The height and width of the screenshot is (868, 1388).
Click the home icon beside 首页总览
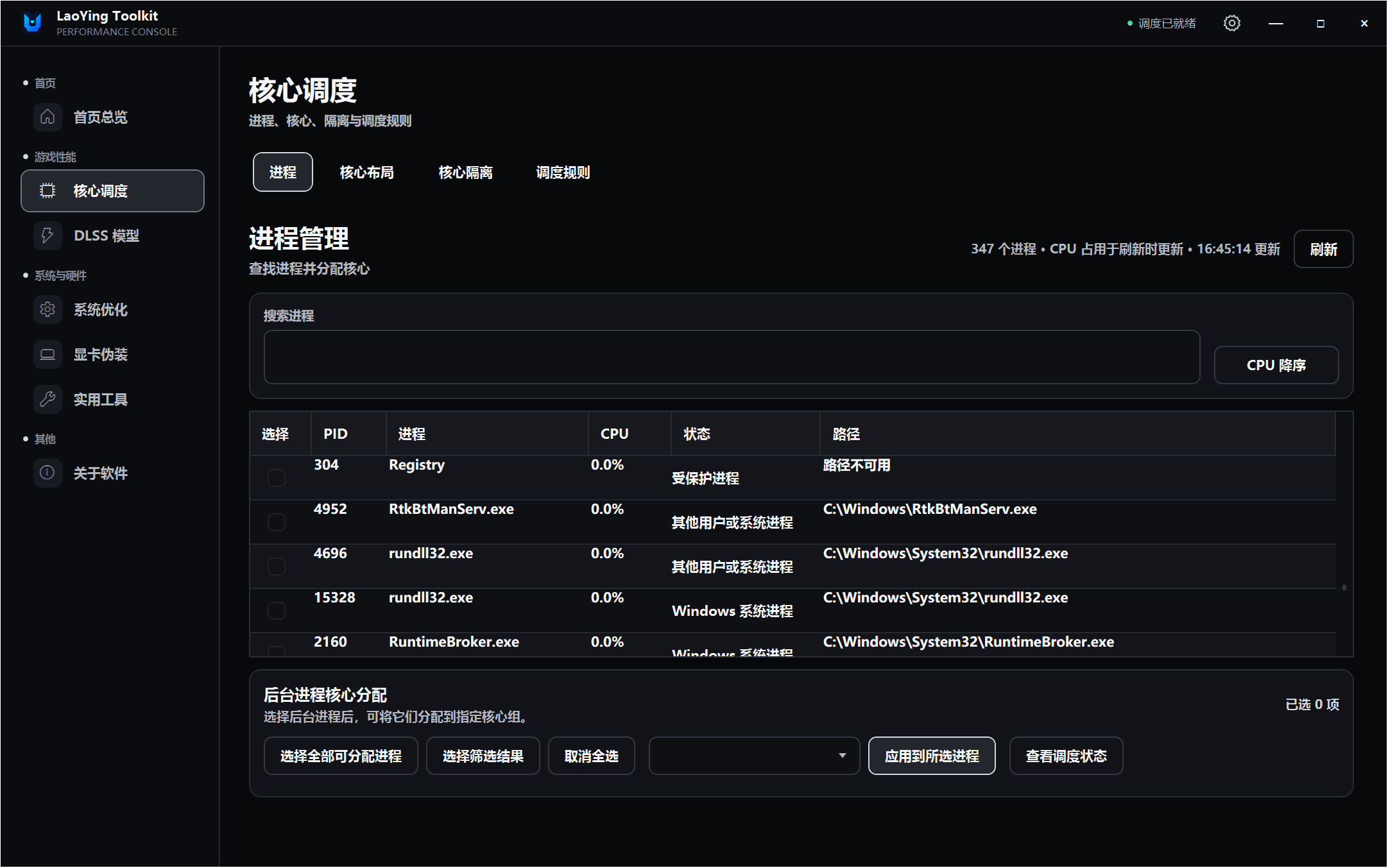point(47,117)
